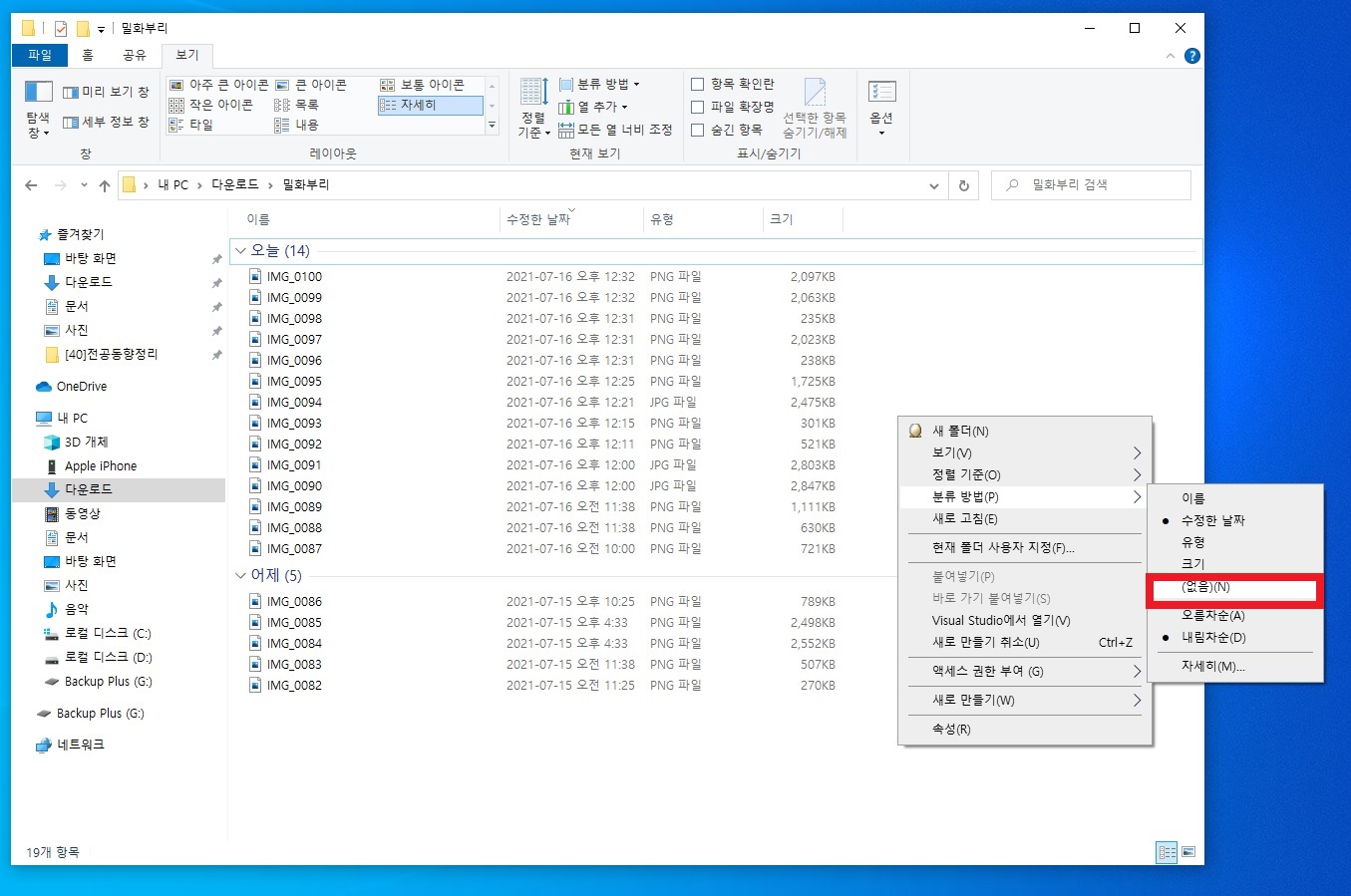
Task: Open address bar history dropdown arrow
Action: click(x=933, y=185)
